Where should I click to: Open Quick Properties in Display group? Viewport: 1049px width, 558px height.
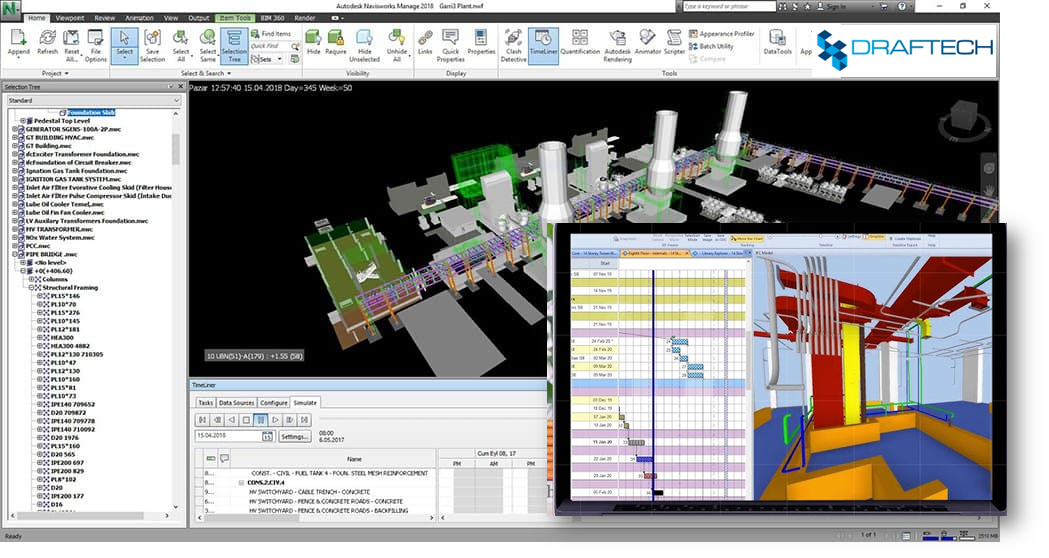tap(451, 46)
